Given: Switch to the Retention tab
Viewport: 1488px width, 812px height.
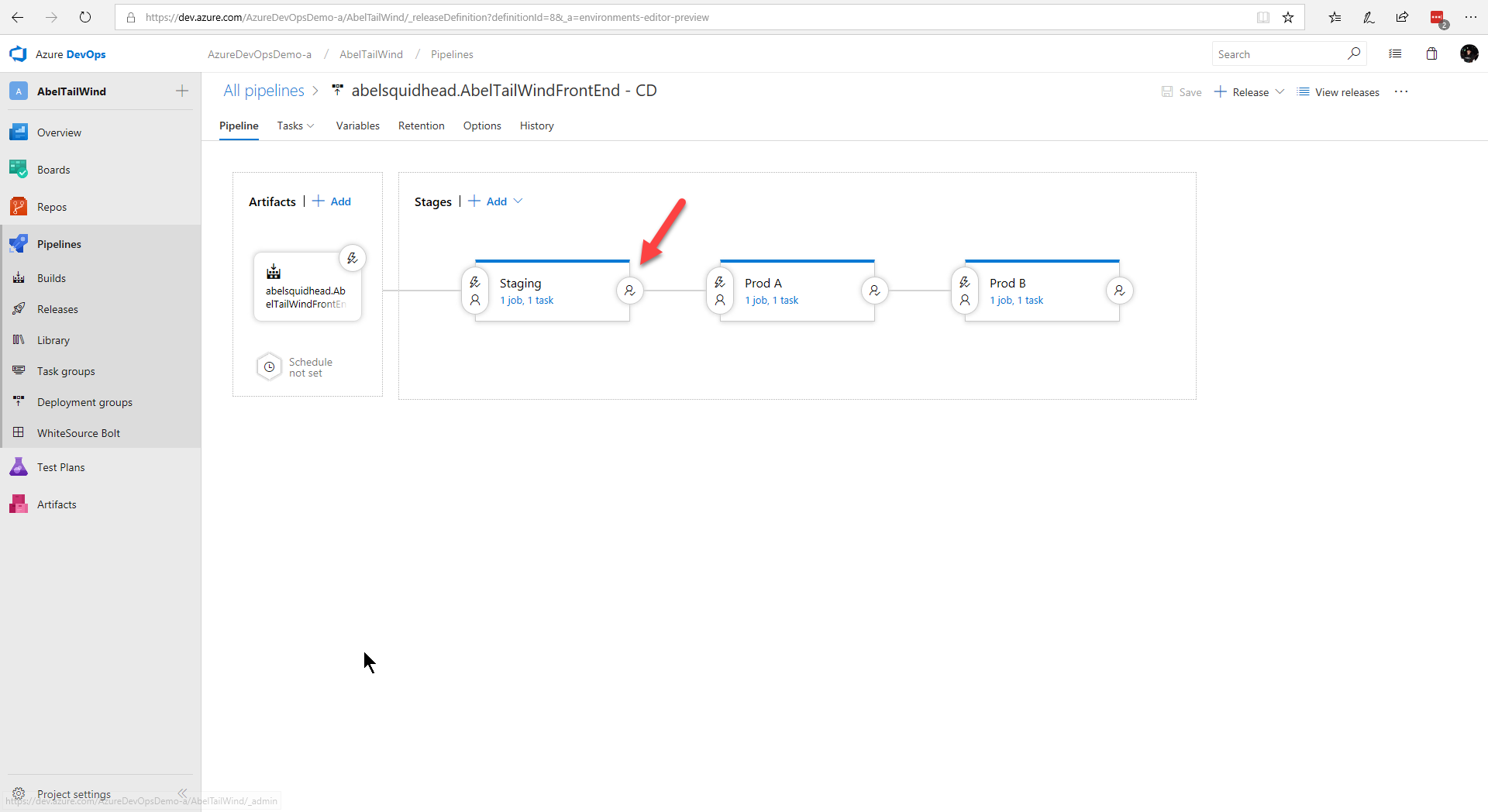Looking at the screenshot, I should 422,126.
